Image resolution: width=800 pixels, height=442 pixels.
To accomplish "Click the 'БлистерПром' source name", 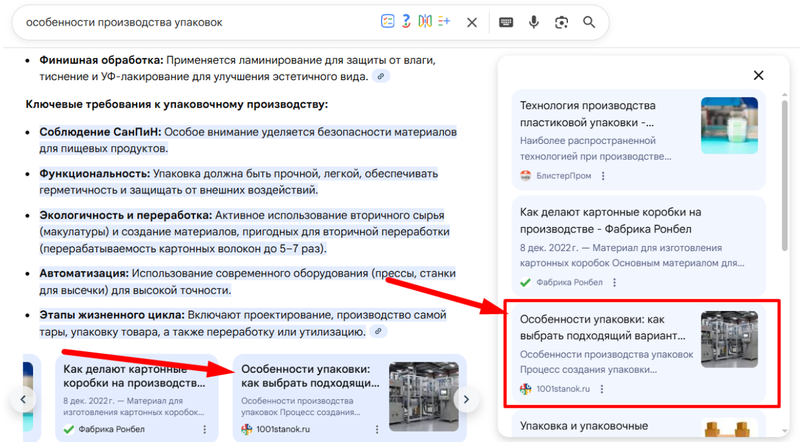I will [x=564, y=176].
